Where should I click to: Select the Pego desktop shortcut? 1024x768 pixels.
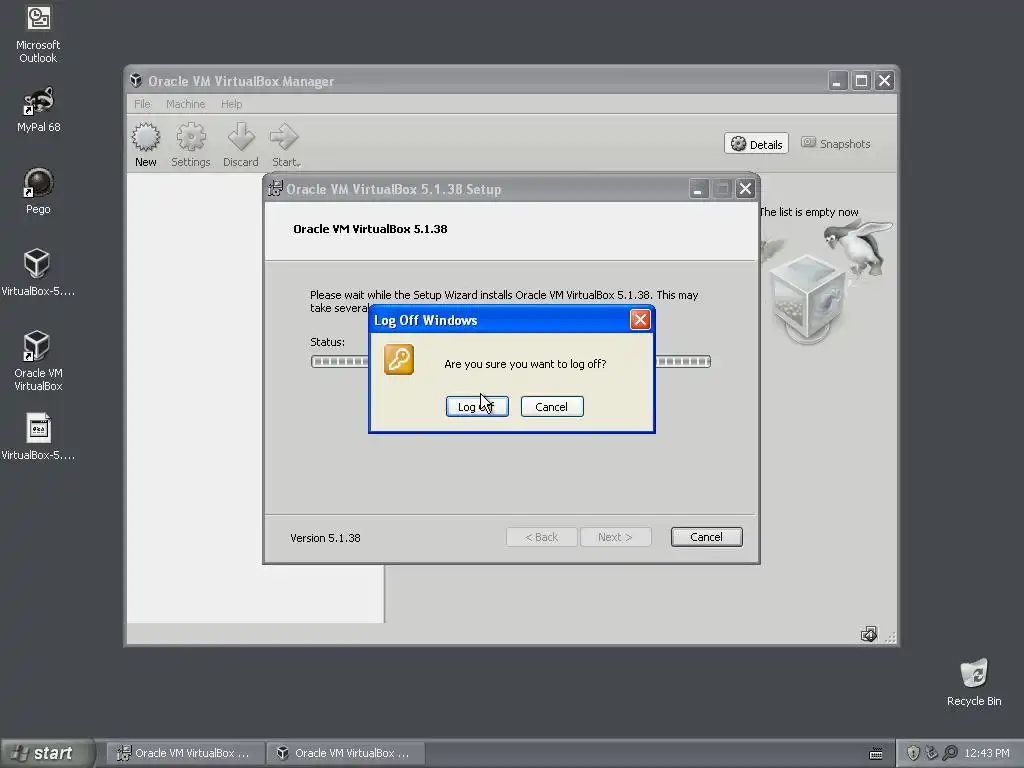[x=38, y=191]
